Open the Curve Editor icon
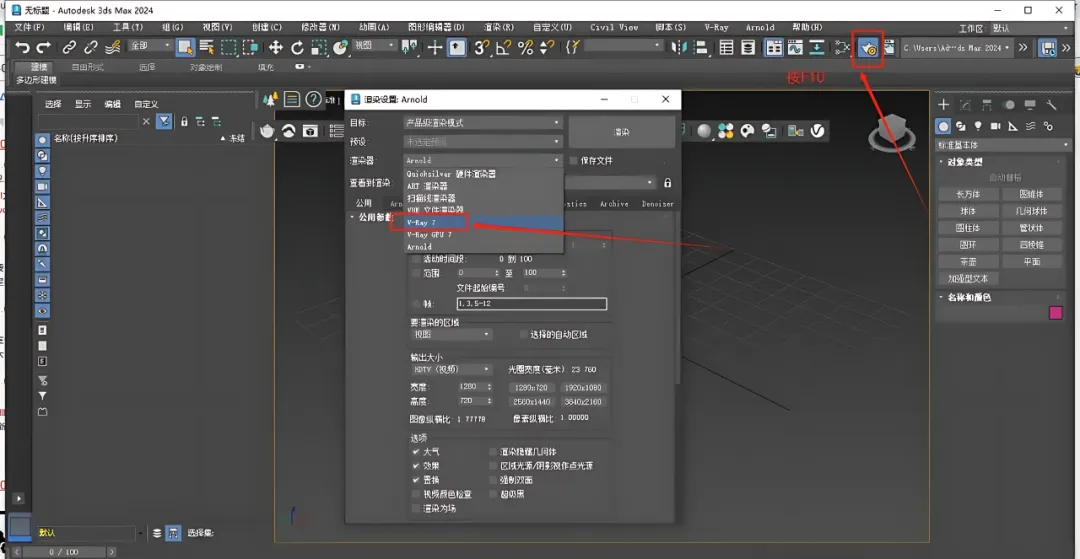 [x=796, y=48]
